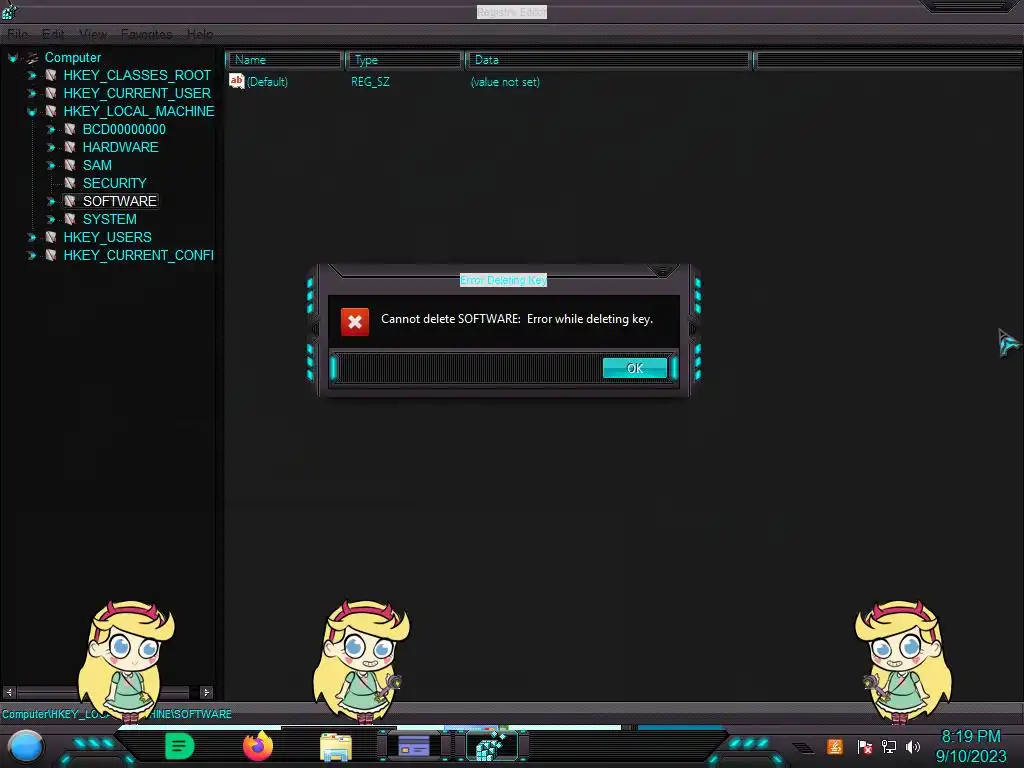Image resolution: width=1024 pixels, height=768 pixels.
Task: Expand the BCD00000000 key
Action: click(51, 129)
